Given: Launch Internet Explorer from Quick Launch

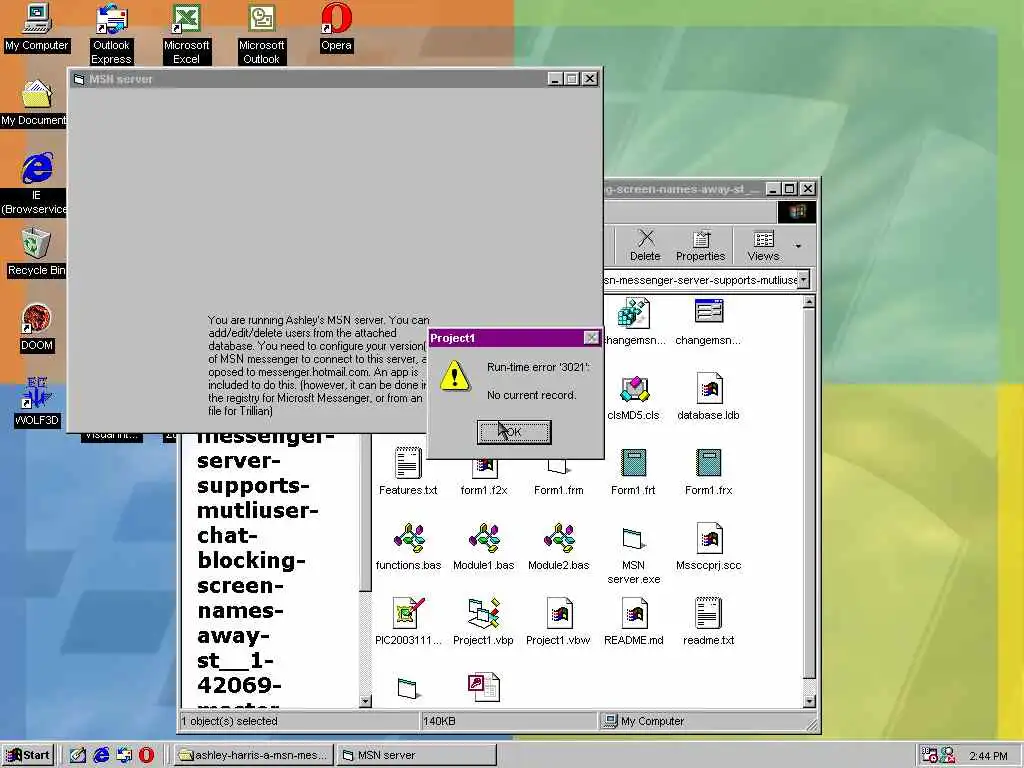Looking at the screenshot, I should [x=101, y=755].
